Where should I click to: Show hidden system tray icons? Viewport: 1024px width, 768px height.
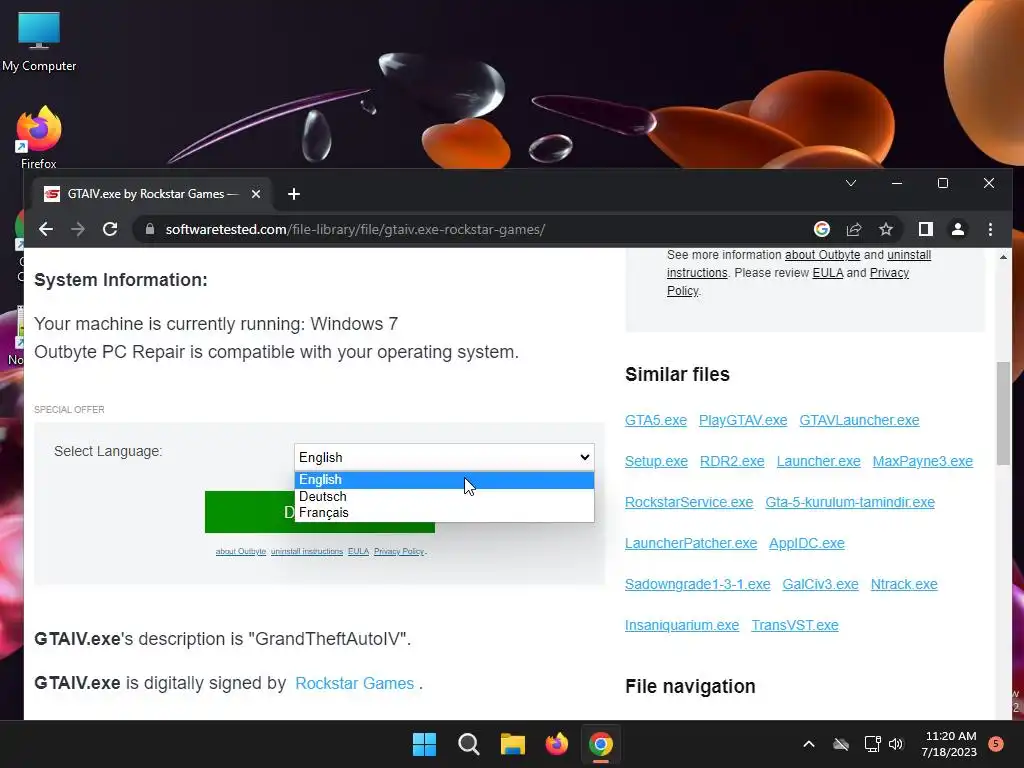(x=808, y=744)
